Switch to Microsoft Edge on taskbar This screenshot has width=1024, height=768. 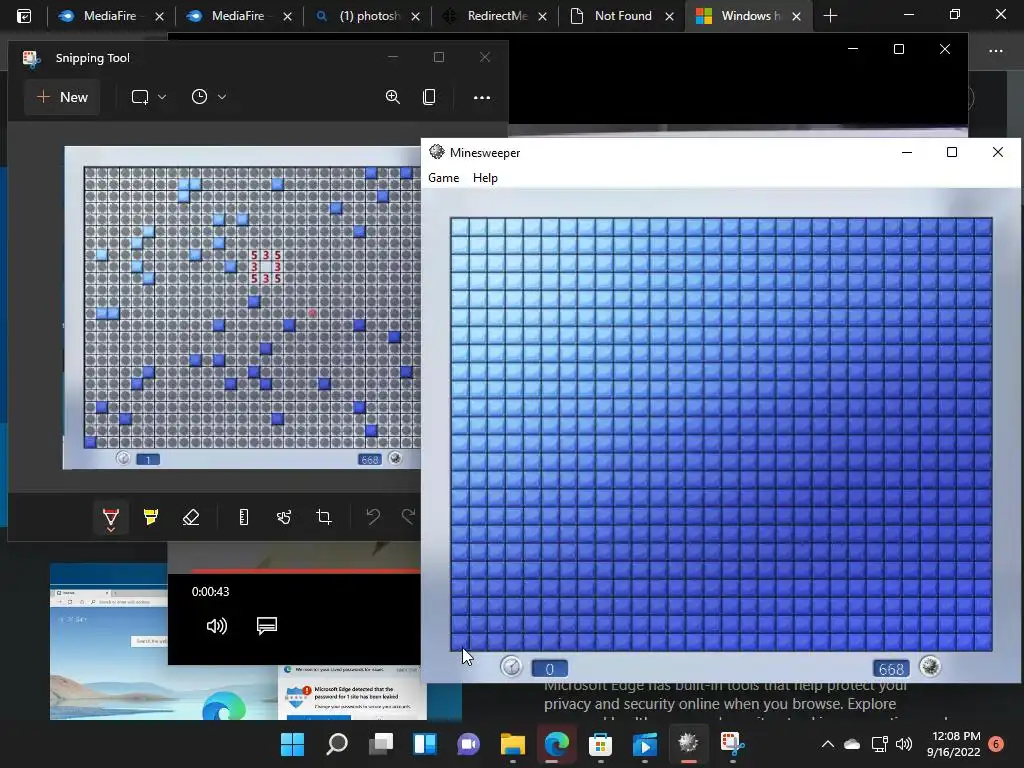tap(556, 744)
